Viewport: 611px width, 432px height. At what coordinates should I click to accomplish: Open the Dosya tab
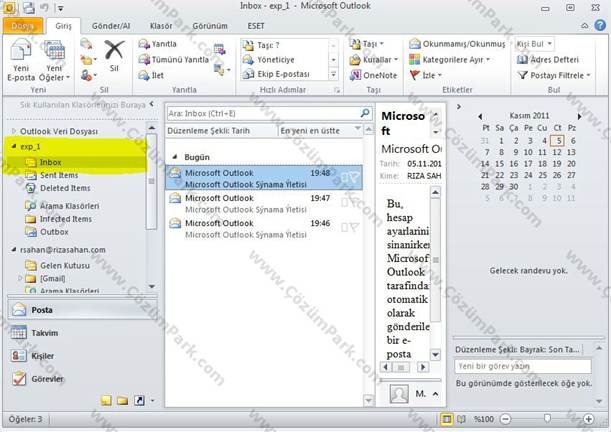(23, 26)
